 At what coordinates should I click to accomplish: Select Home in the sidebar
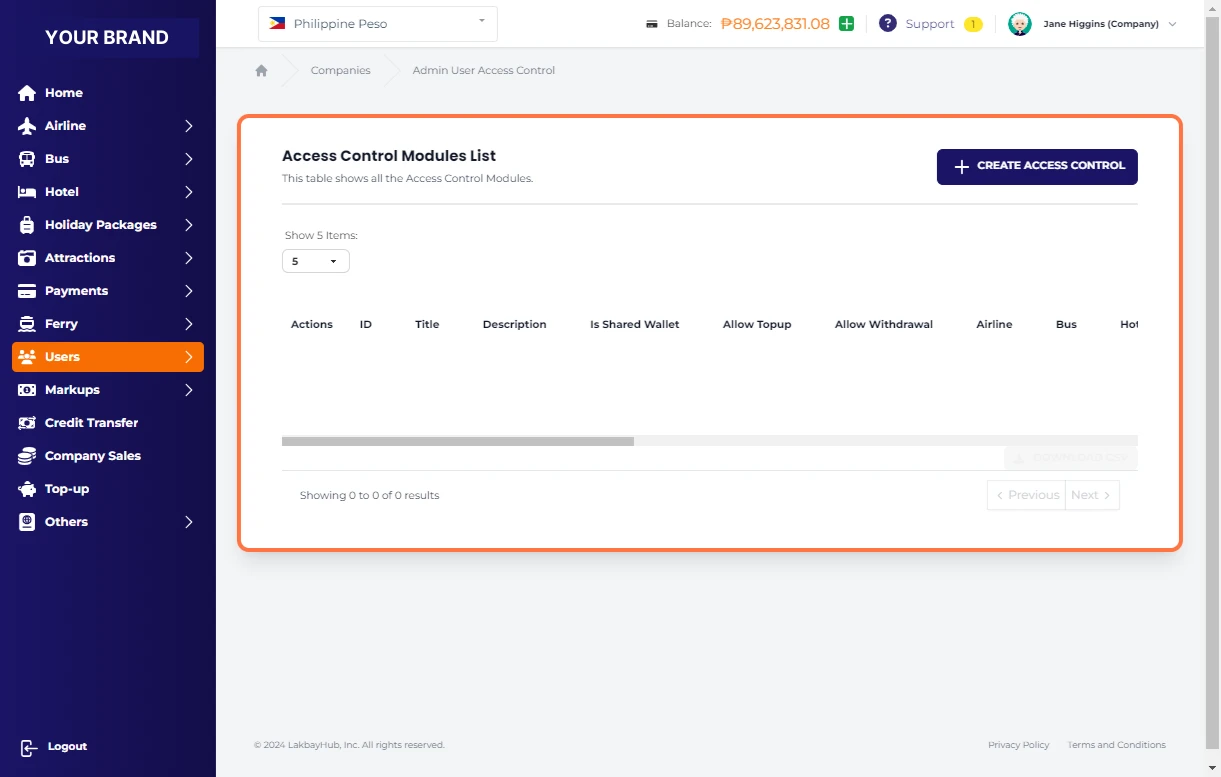tap(63, 93)
